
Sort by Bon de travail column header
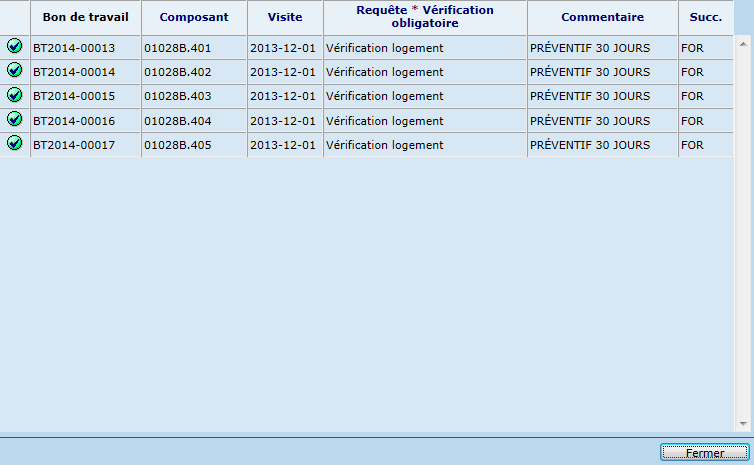click(85, 17)
